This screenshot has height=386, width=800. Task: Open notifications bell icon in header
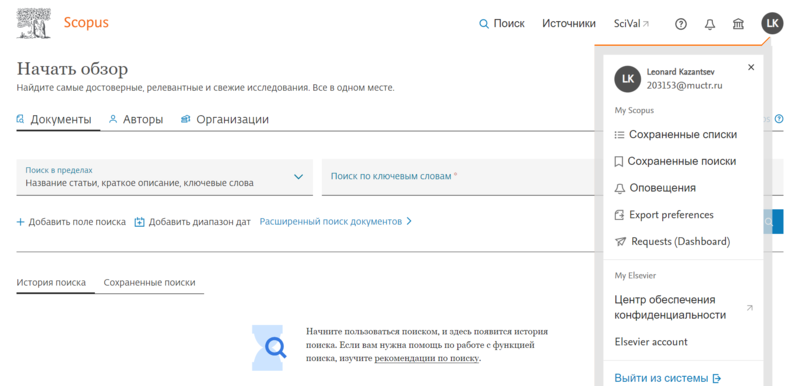(x=710, y=24)
